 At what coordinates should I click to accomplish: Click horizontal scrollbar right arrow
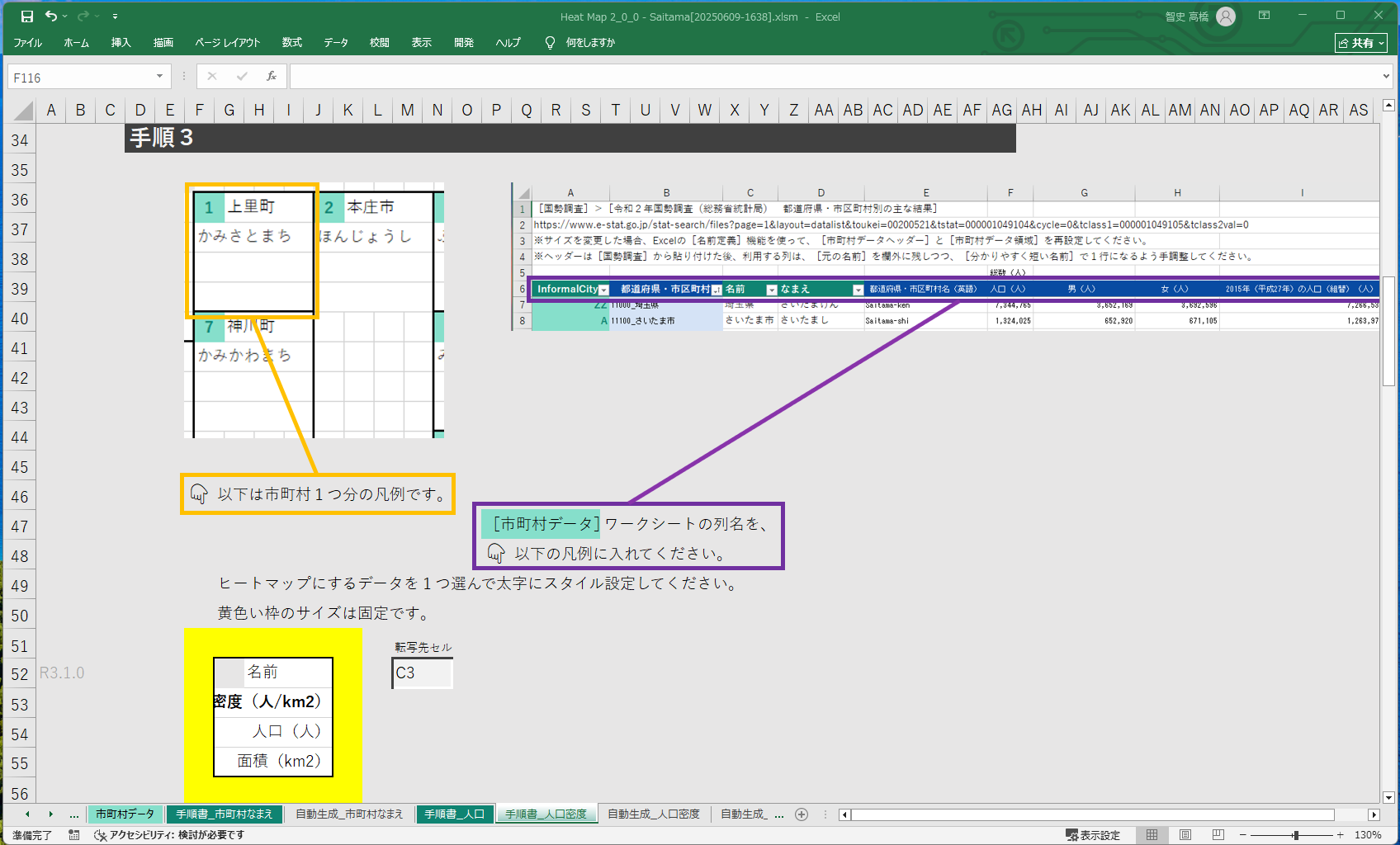[1374, 815]
